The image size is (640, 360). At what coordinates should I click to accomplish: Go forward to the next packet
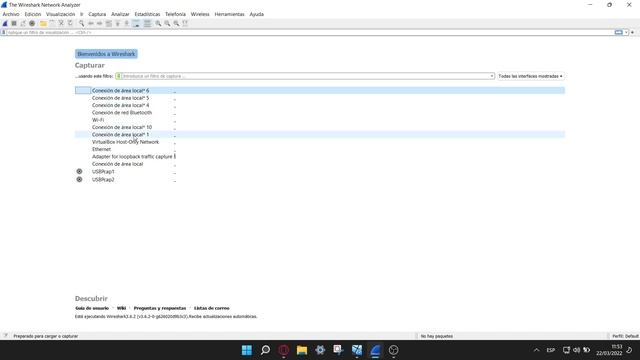pyautogui.click(x=100, y=23)
